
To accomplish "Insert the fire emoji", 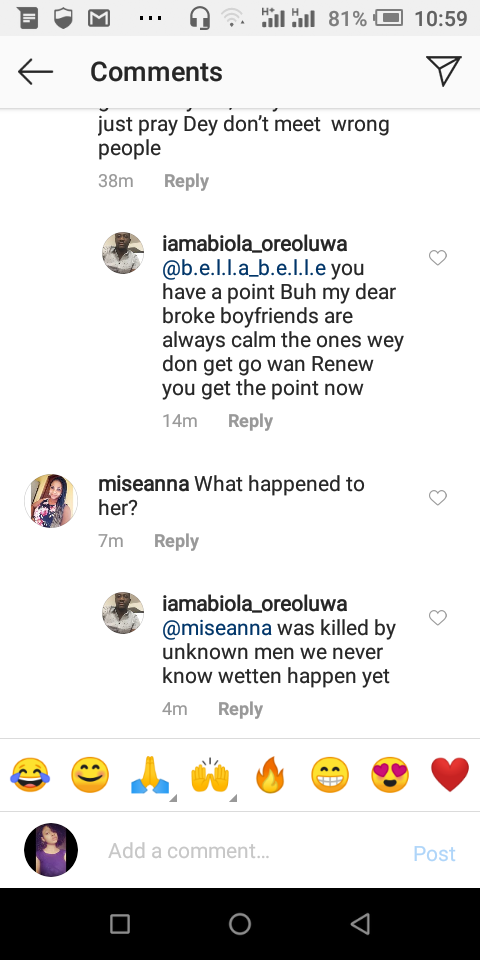I will 270,774.
